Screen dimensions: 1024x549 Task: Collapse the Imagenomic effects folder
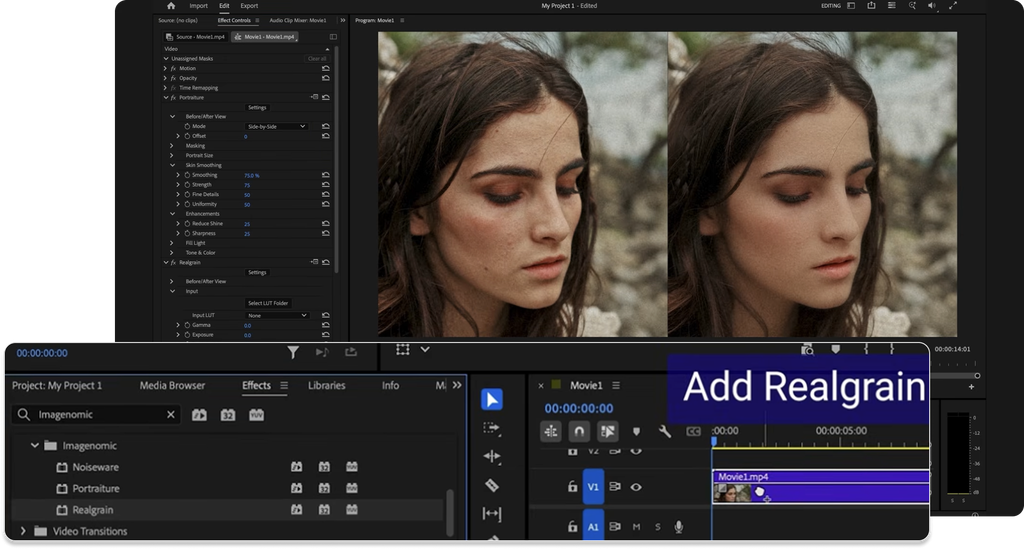tap(35, 445)
